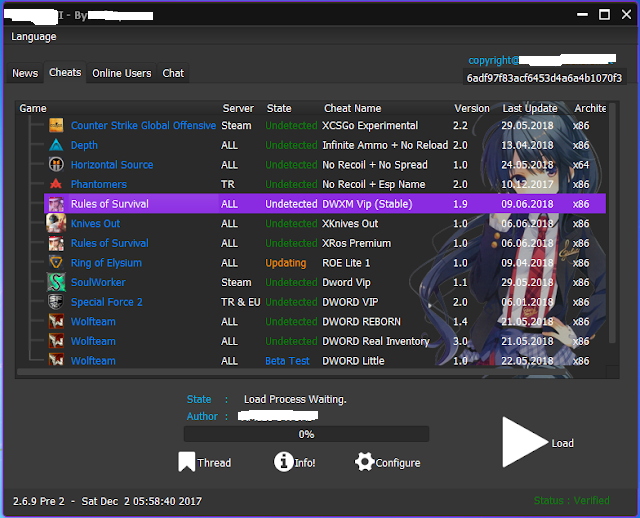Click icon of Wolfteam DWORD Little row

[56, 360]
